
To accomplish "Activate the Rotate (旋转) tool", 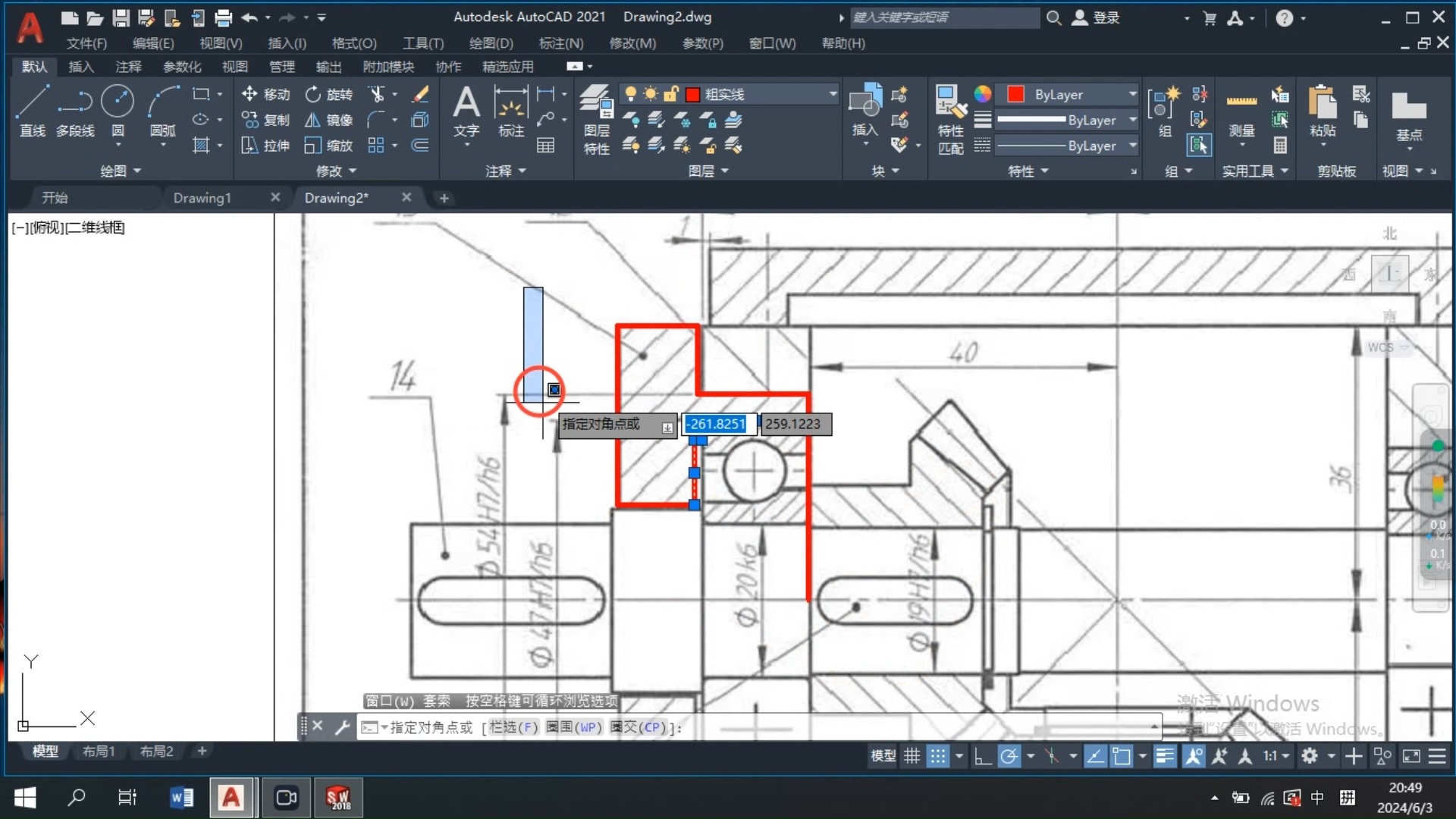I will coord(329,94).
